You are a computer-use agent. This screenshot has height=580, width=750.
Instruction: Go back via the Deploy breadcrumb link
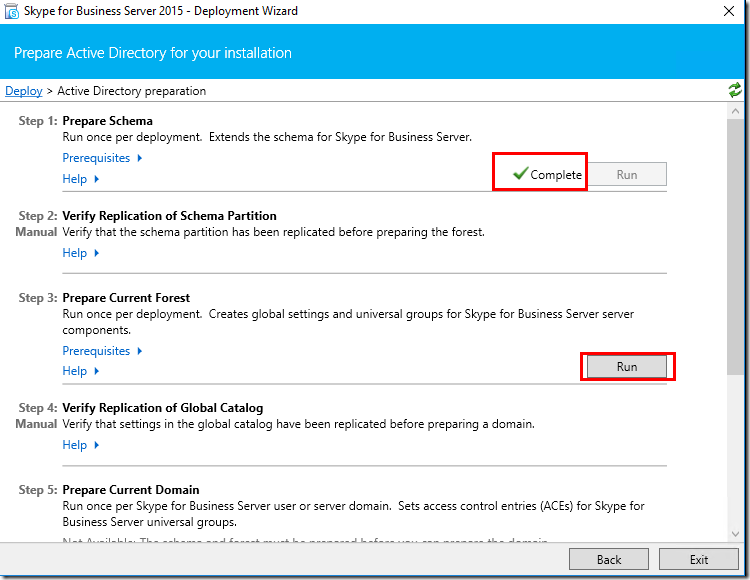(23, 91)
